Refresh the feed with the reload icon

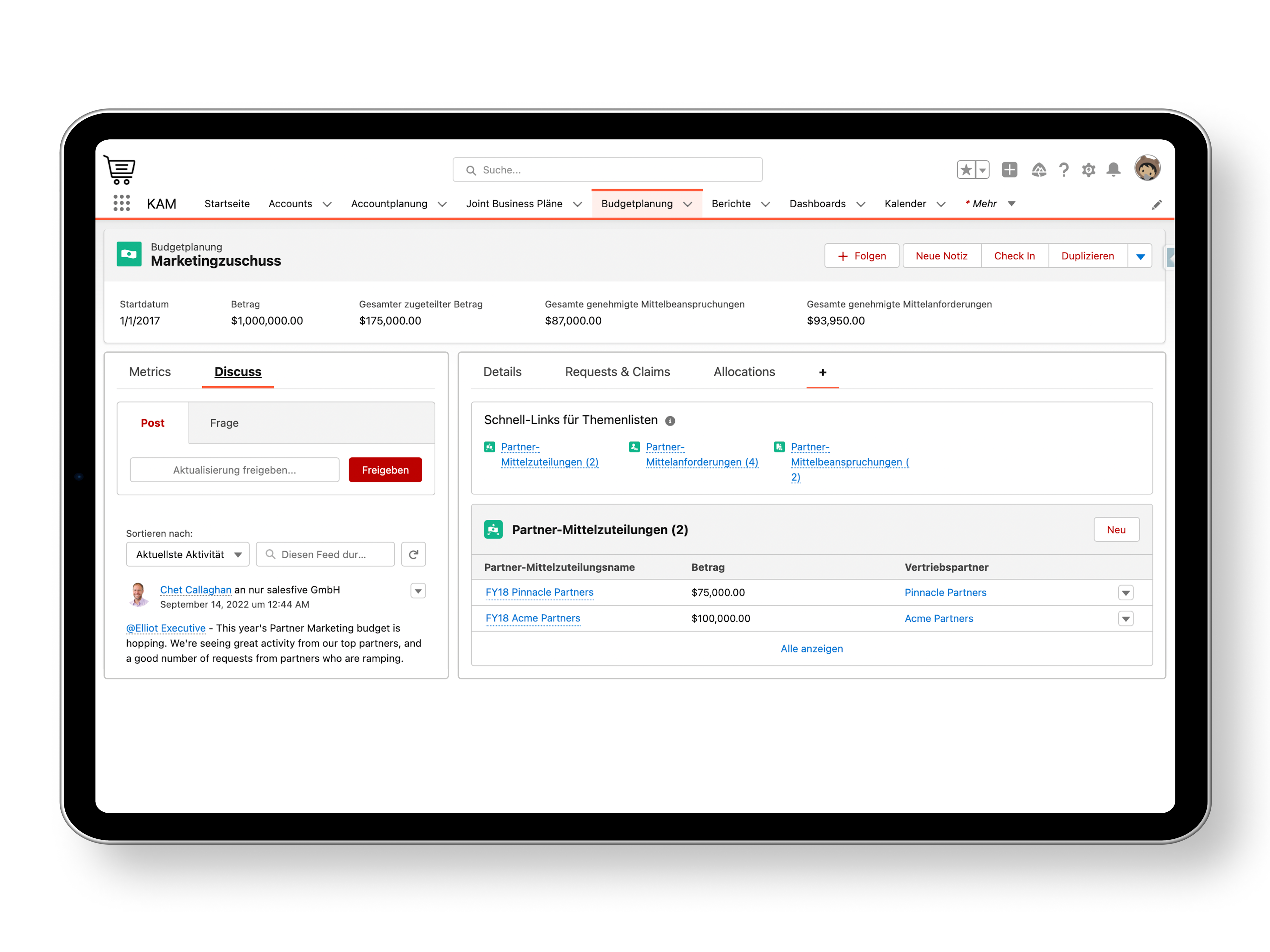coord(413,554)
